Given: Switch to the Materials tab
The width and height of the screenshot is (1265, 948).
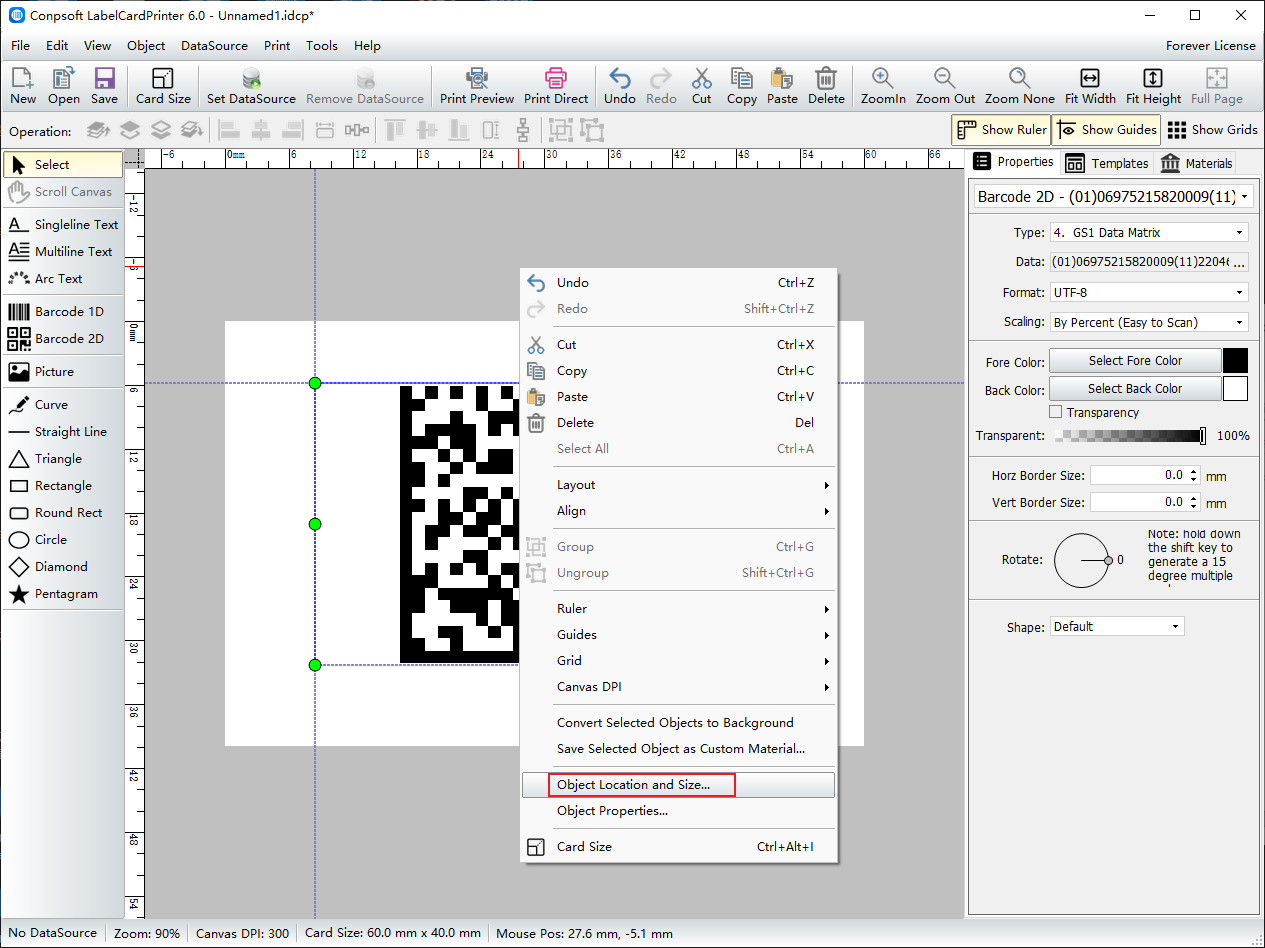Looking at the screenshot, I should (1196, 163).
